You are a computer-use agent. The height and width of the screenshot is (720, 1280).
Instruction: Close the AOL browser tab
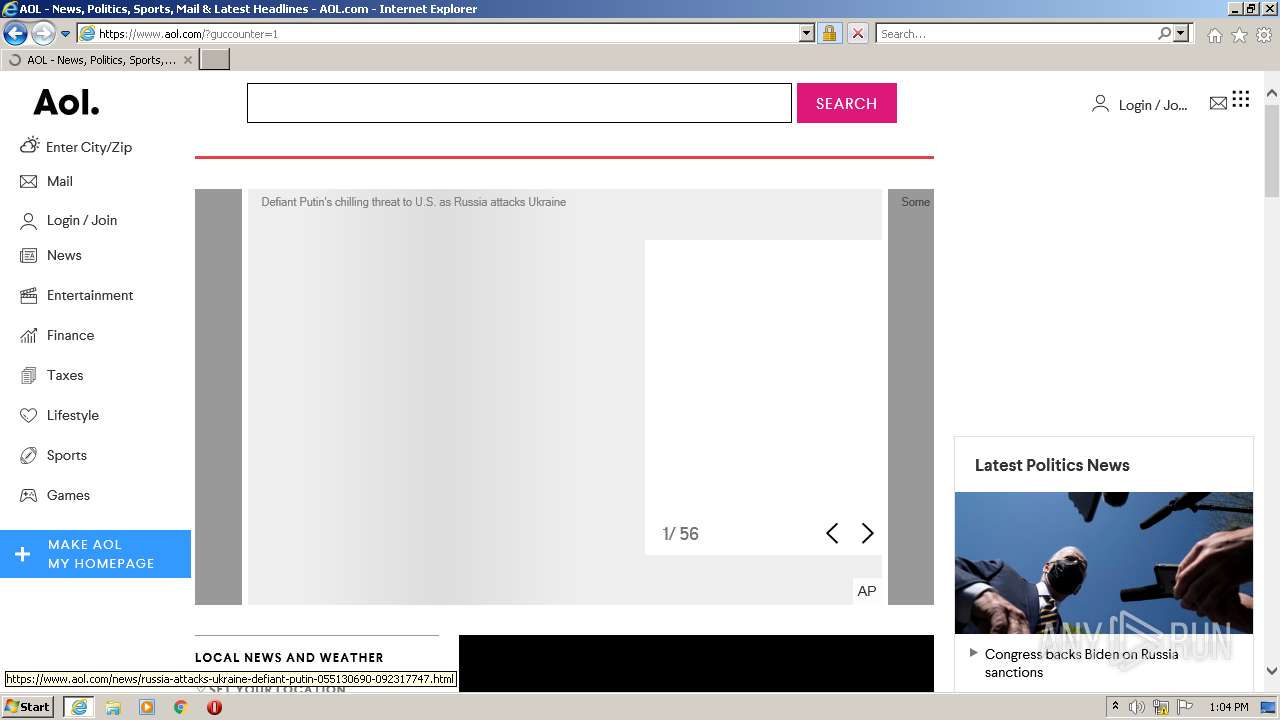188,60
